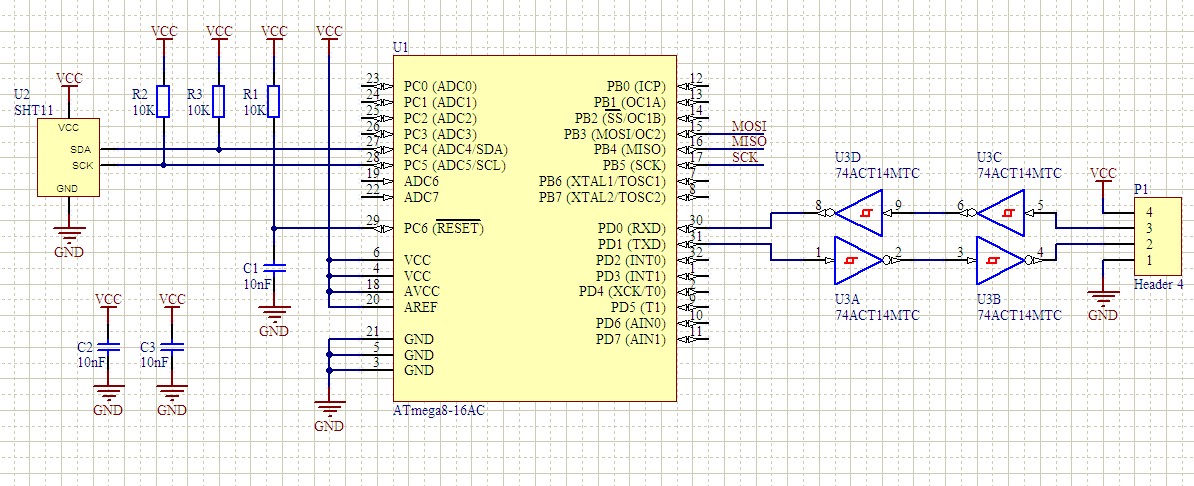
Task: Click resistor R2 symbol
Action: pyautogui.click(x=164, y=101)
